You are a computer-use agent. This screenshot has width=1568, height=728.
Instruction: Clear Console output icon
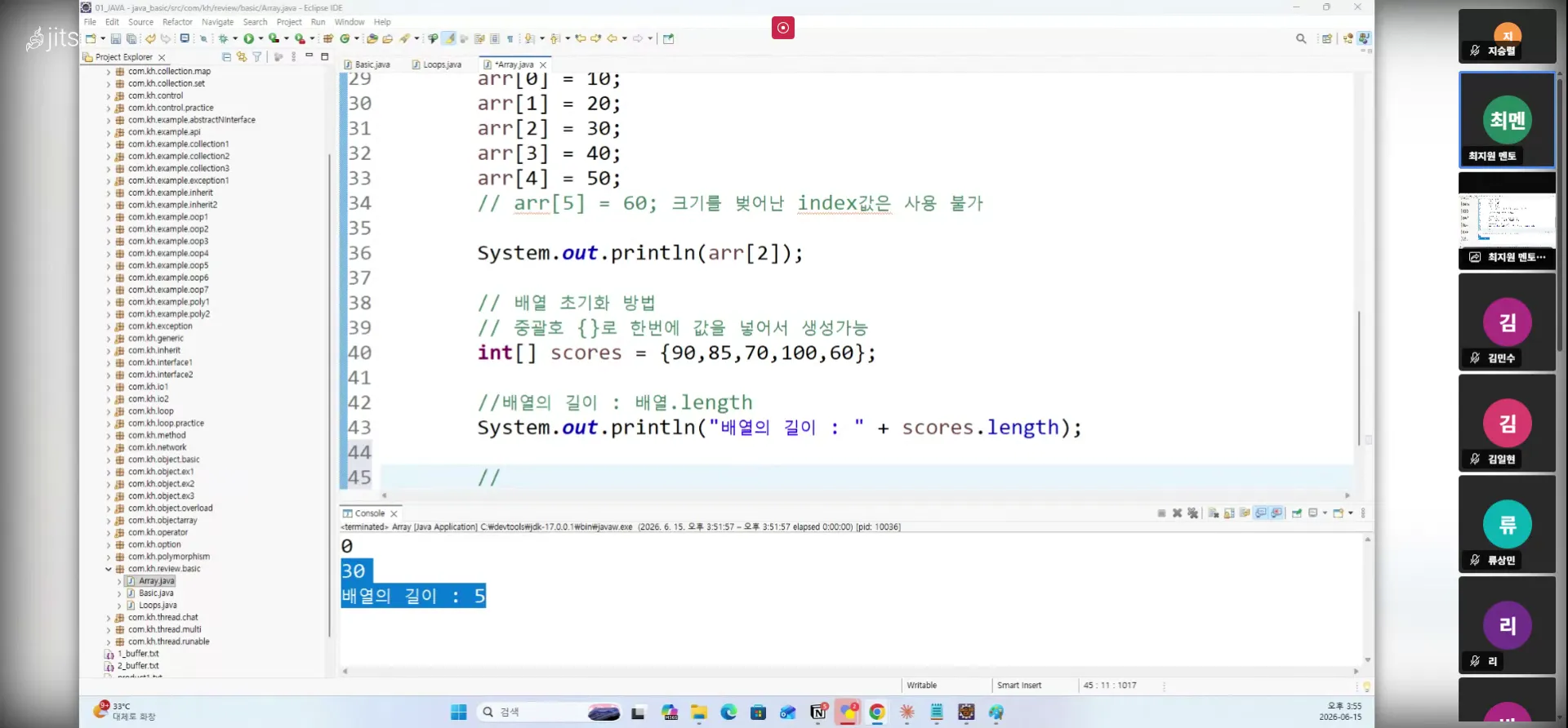pyautogui.click(x=1214, y=513)
